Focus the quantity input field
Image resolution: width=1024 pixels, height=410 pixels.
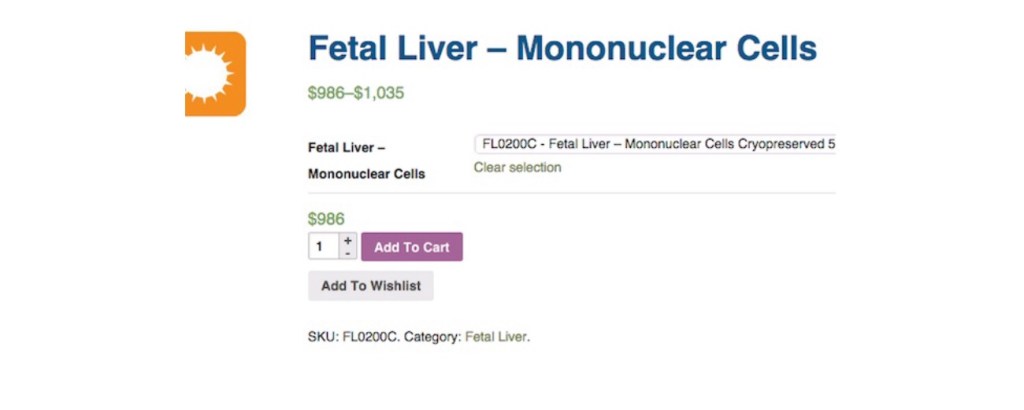tap(324, 246)
